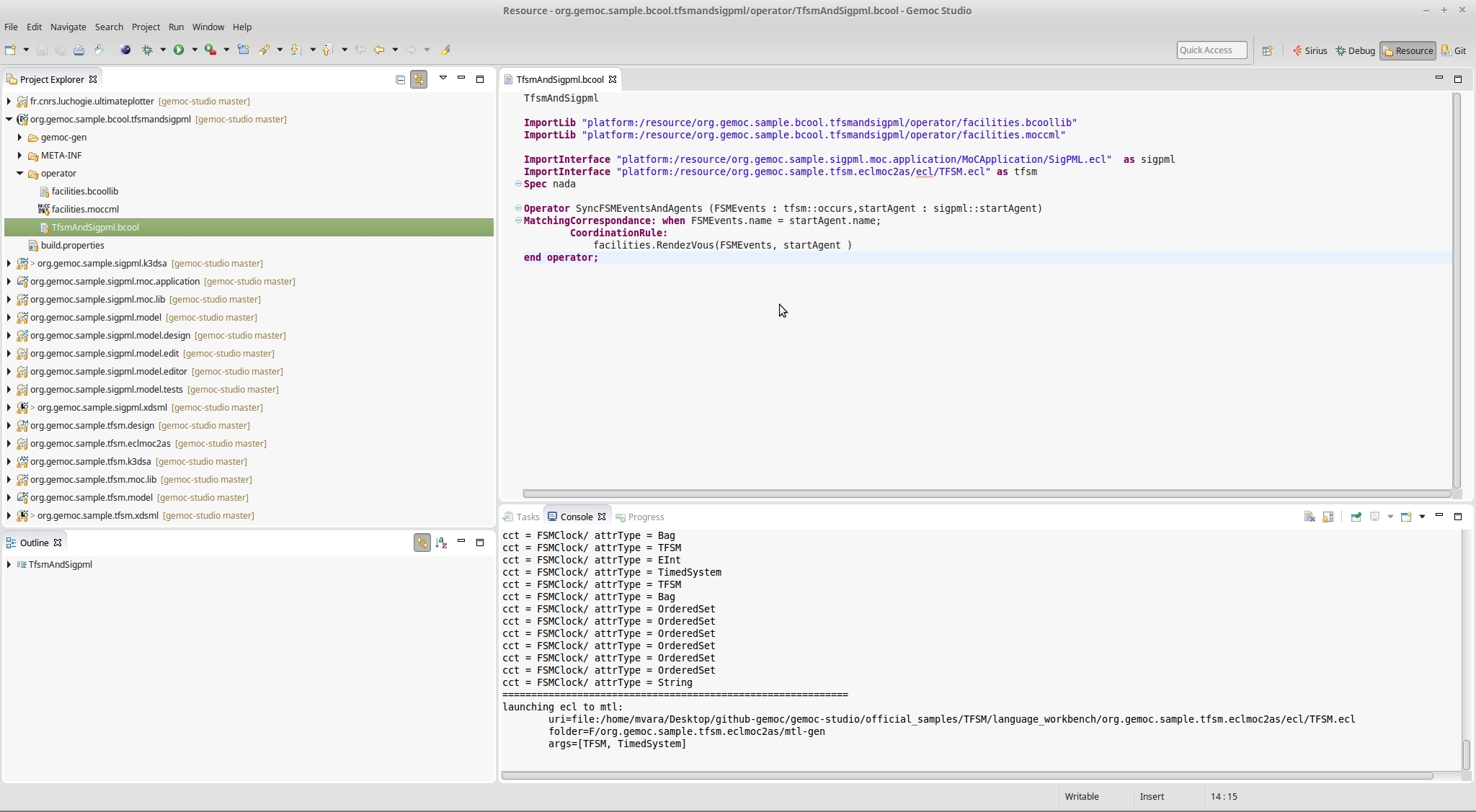Click Collapse All in Project Explorer
This screenshot has width=1476, height=812.
coord(400,79)
